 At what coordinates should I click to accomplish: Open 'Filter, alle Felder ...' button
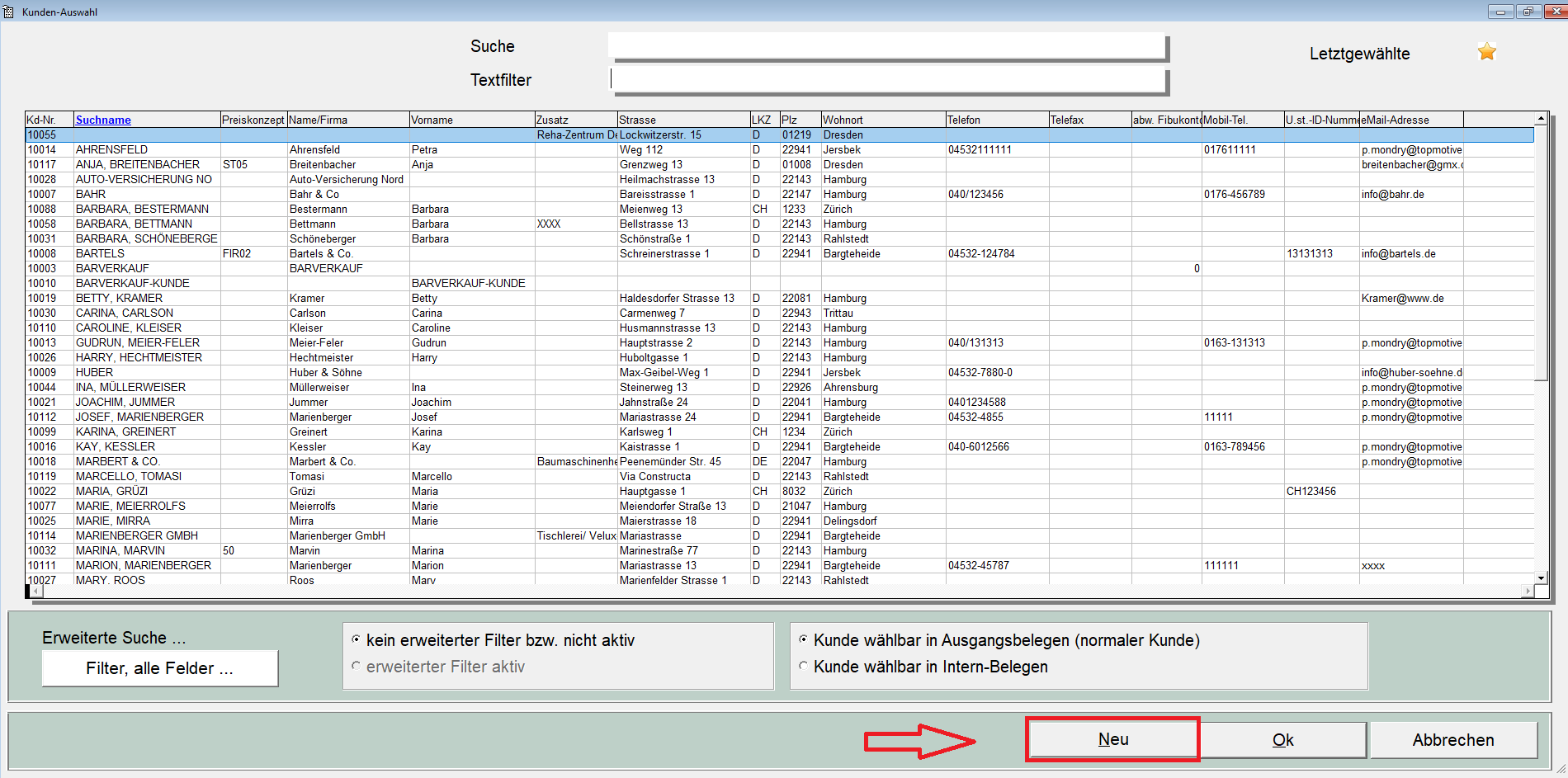tap(160, 668)
